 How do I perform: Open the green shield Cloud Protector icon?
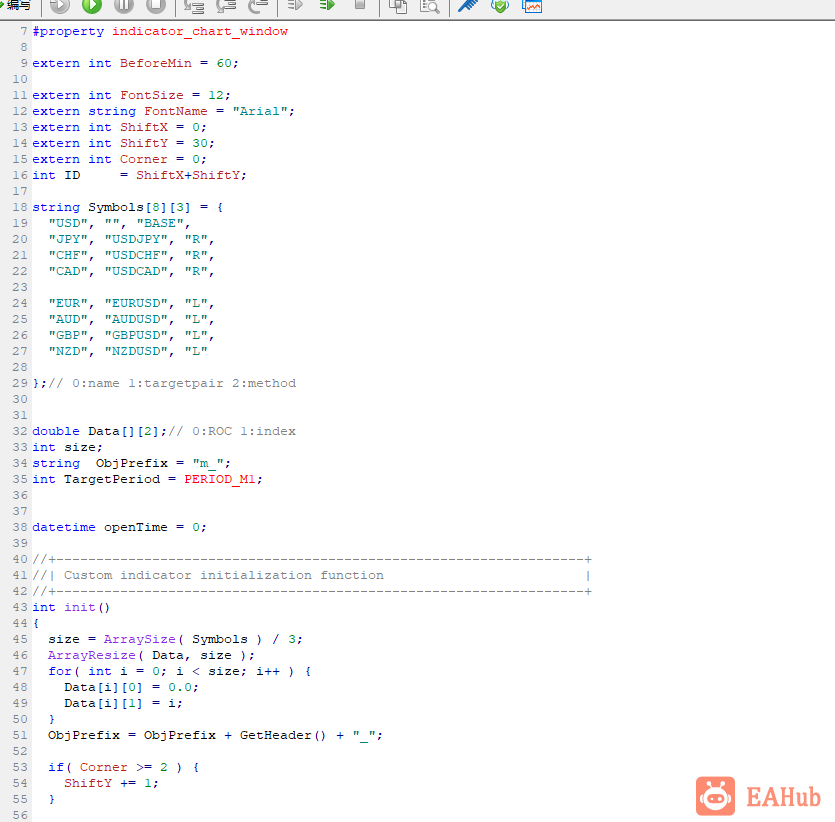click(x=500, y=6)
